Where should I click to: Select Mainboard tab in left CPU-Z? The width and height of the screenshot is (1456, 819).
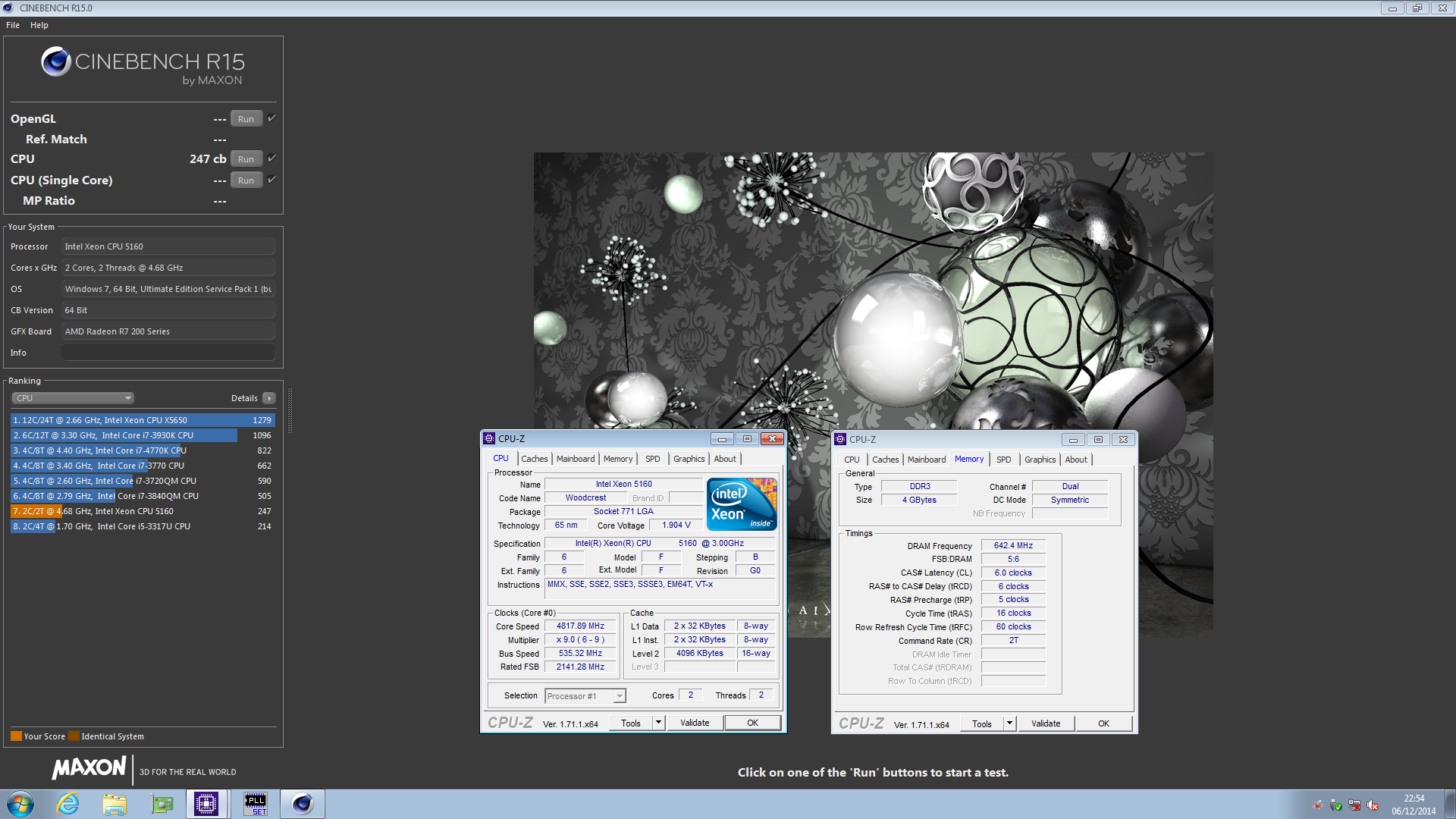(x=576, y=459)
